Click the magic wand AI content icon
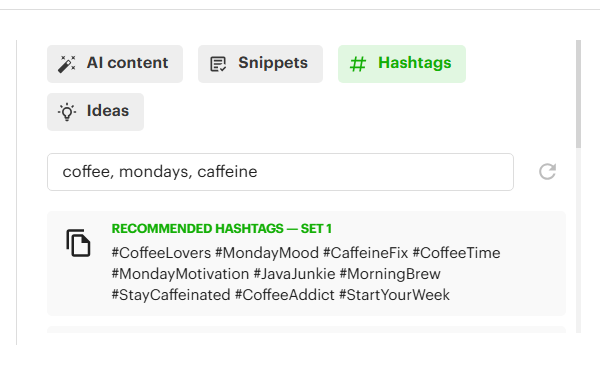The height and width of the screenshot is (372, 600). pyautogui.click(x=67, y=64)
